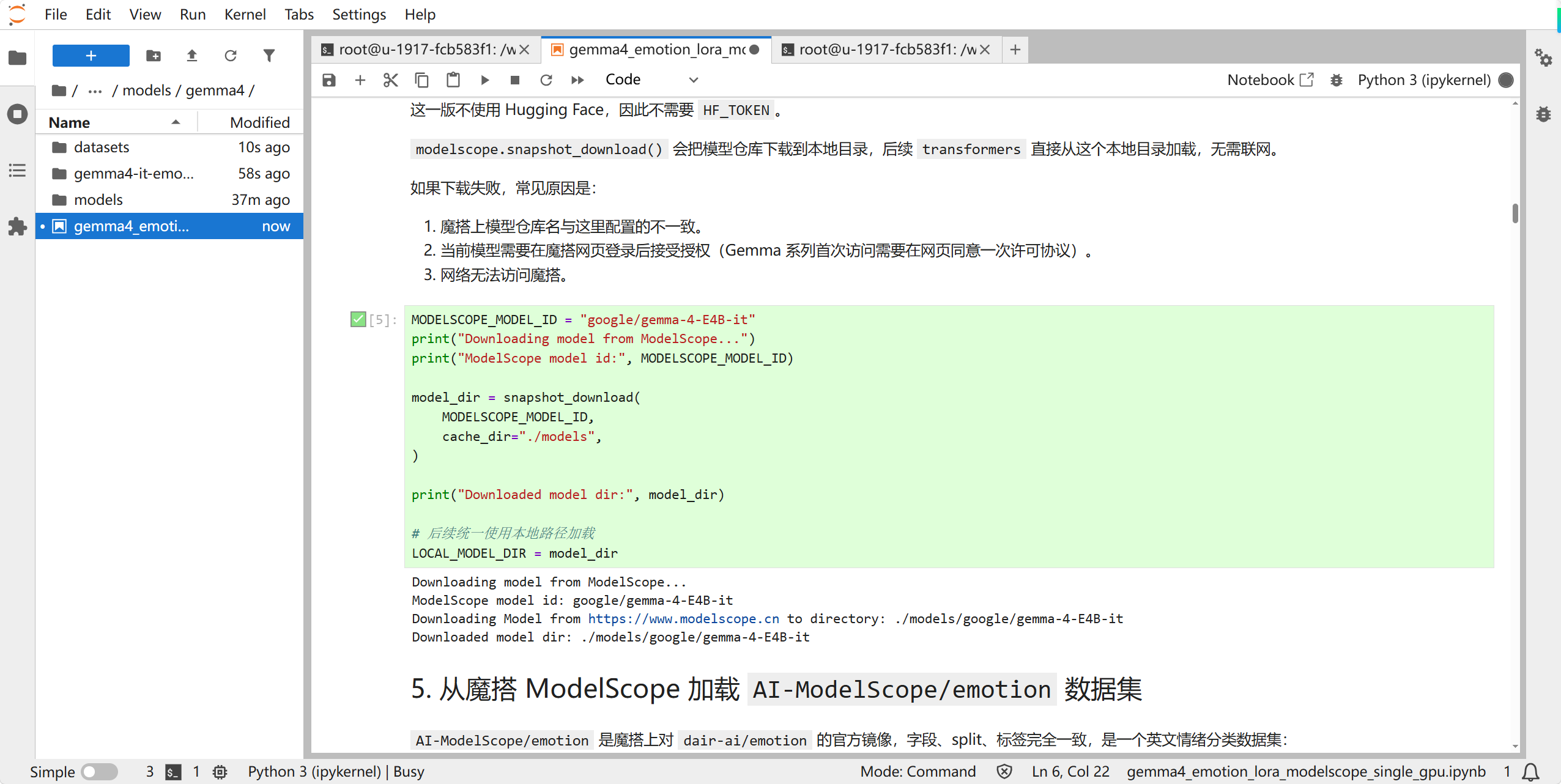Open notebook in Notebook view
1561x784 pixels.
[x=1270, y=80]
